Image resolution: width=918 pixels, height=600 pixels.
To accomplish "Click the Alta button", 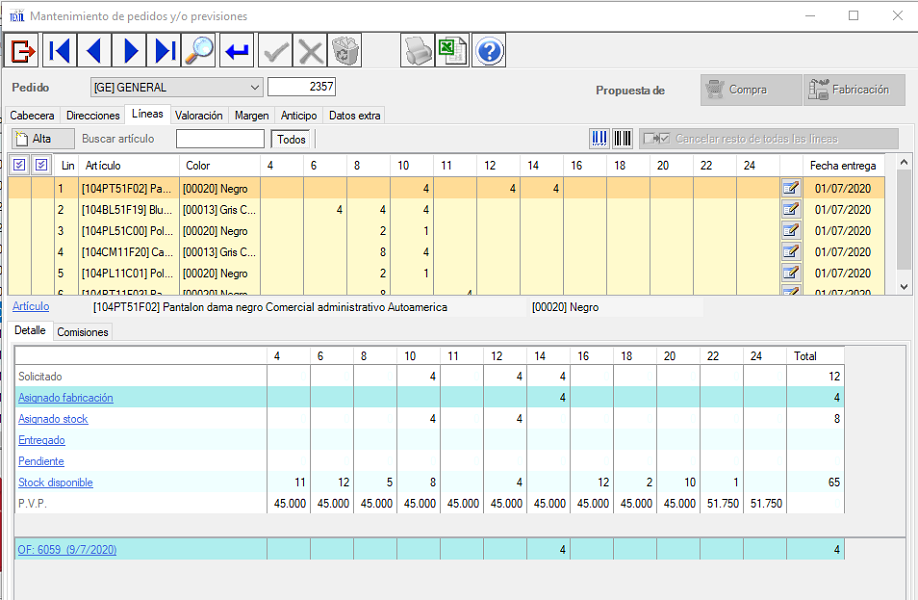I will tap(43, 139).
